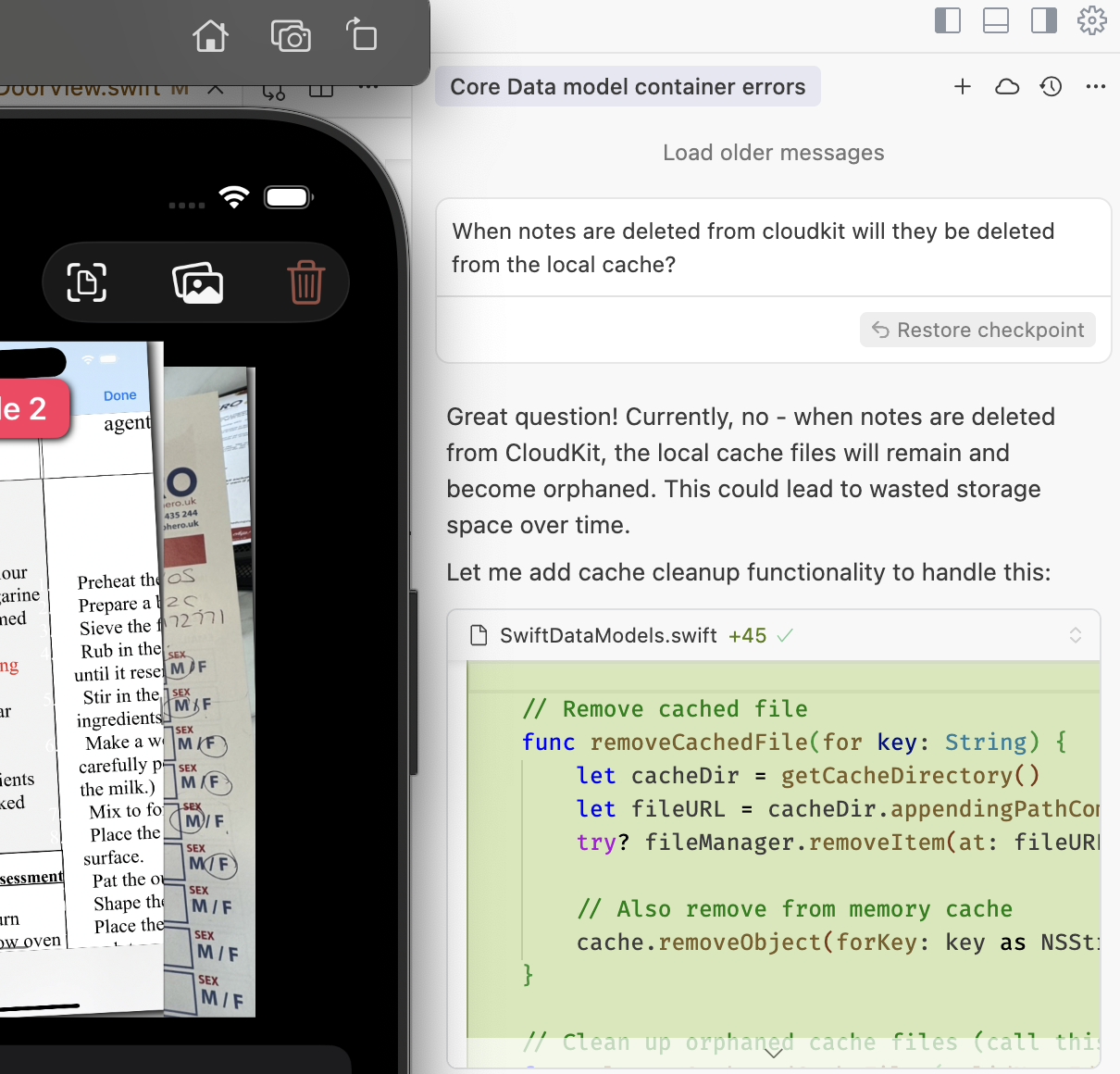This screenshot has width=1120, height=1074.
Task: Click the cloud icon in chat header
Action: coord(1007,86)
